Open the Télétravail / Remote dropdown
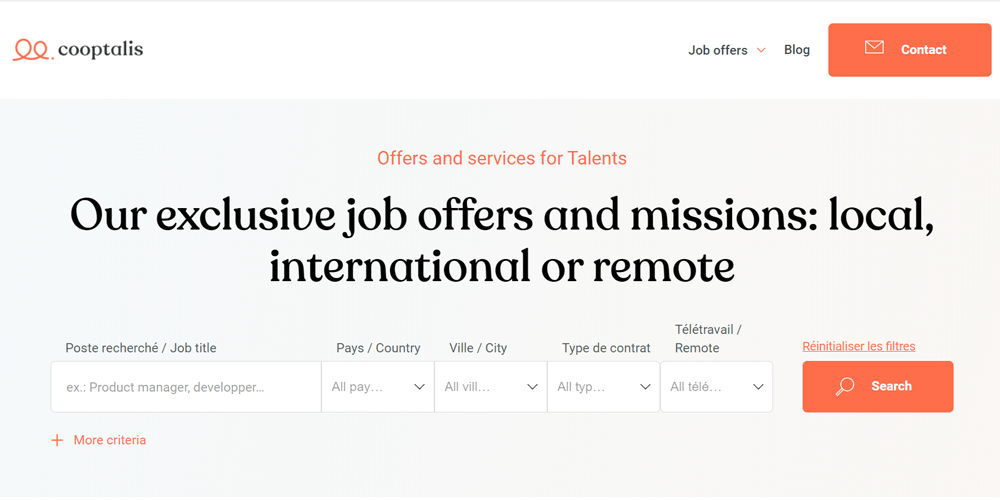The height and width of the screenshot is (500, 1000). coord(717,387)
